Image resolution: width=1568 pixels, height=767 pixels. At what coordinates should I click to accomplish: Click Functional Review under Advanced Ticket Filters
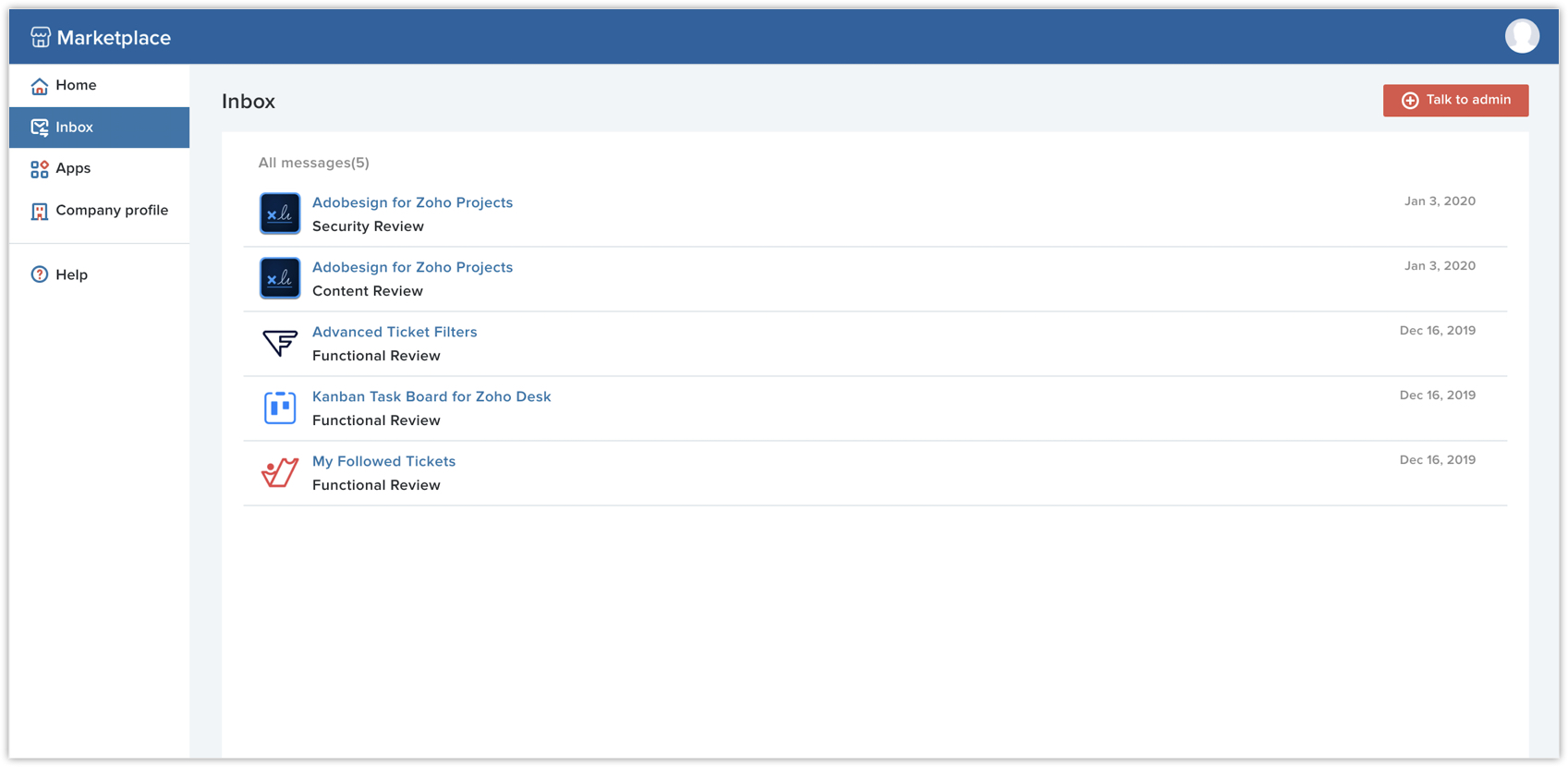tap(376, 356)
